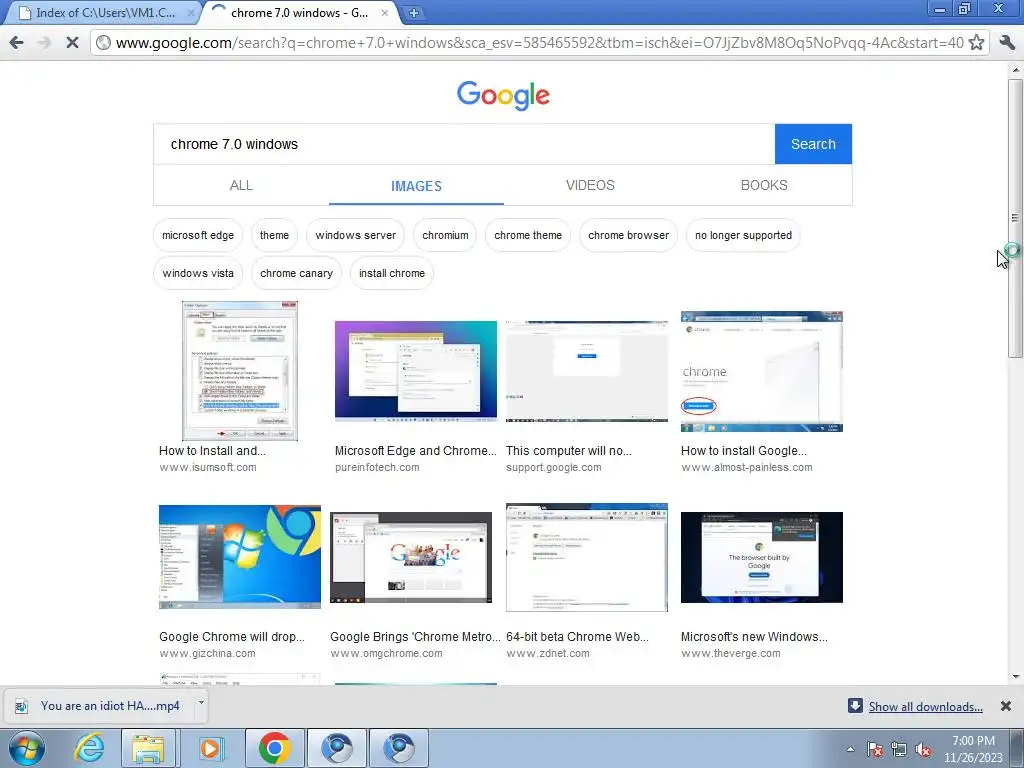Screen dimensions: 1024x768
Task: Click the search box with chrome 7.0 windows
Action: coord(464,144)
